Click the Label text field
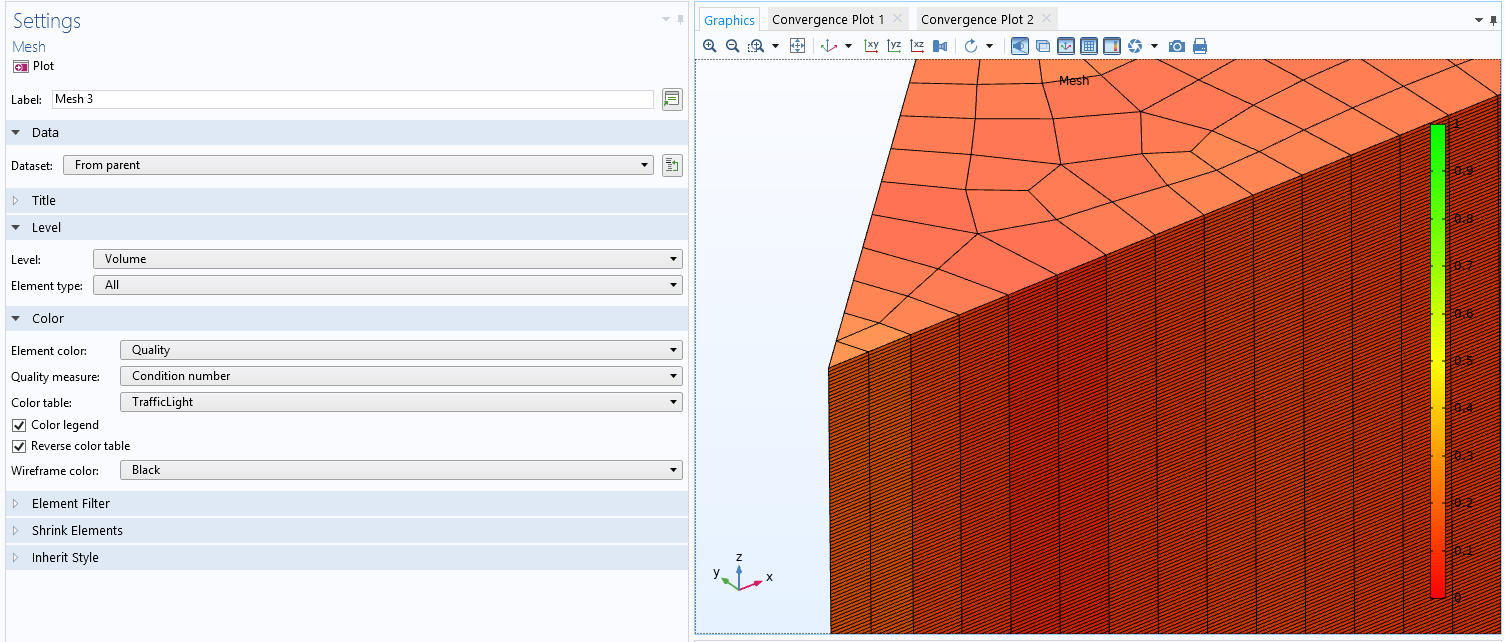The height and width of the screenshot is (642, 1505). coord(352,99)
